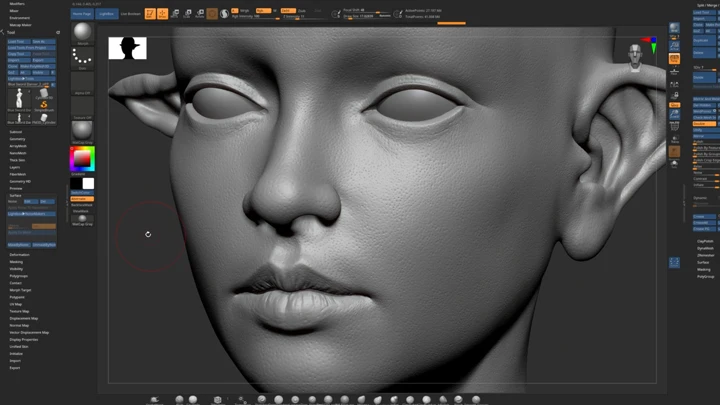This screenshot has height=405, width=720.
Task: Adjust the Z Intensity slider
Action: (305, 17)
